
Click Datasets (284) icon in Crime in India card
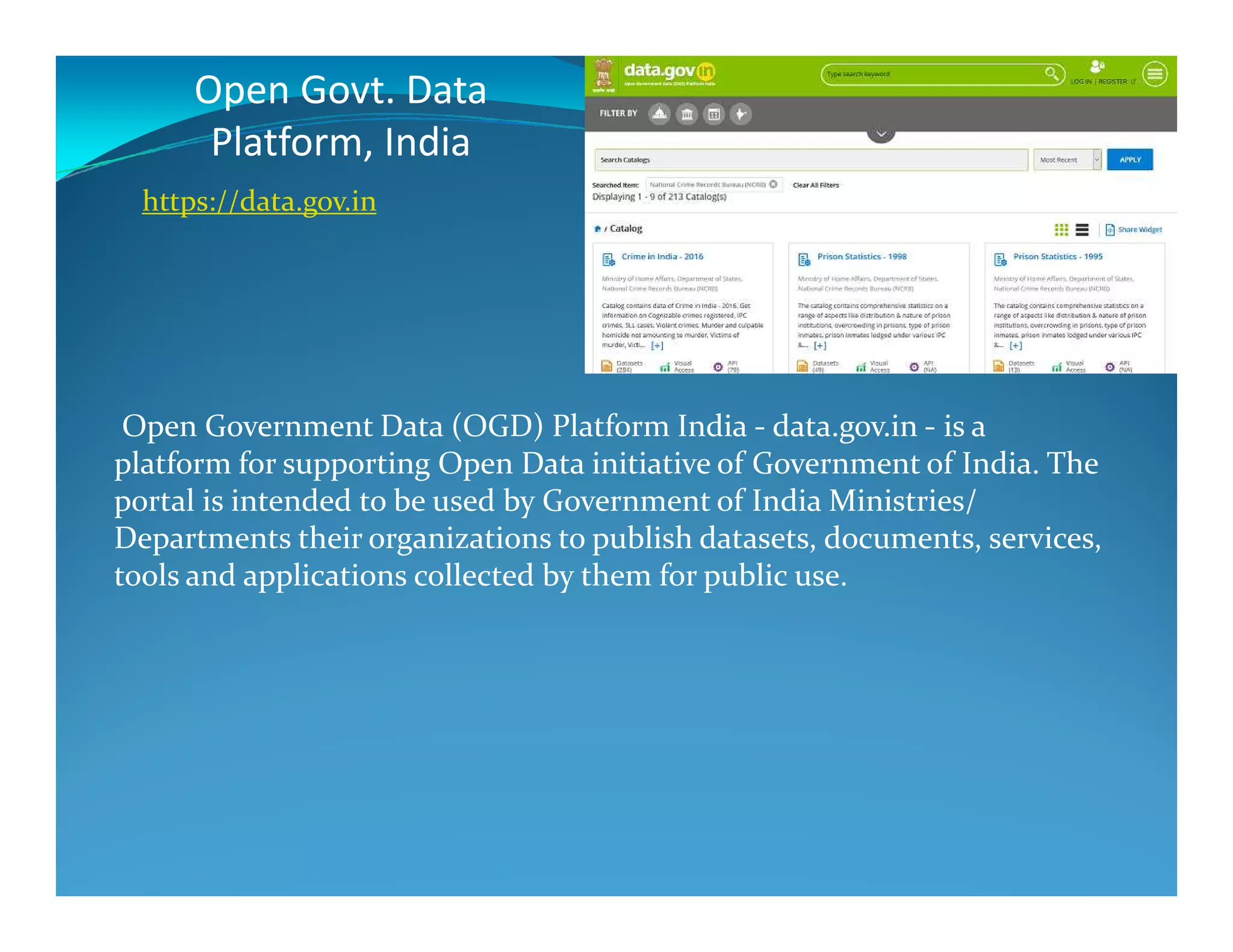pyautogui.click(x=607, y=366)
